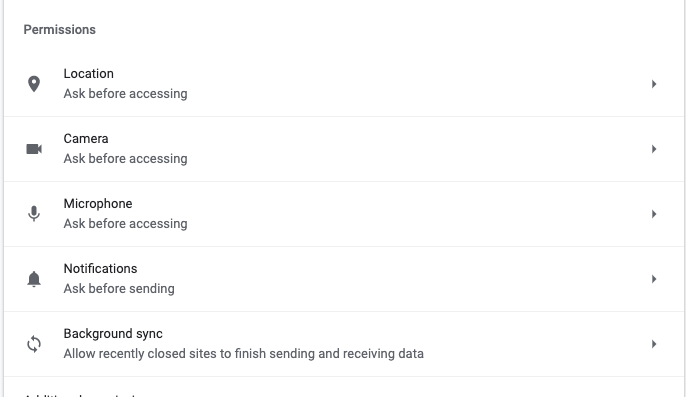Open the Location permission title
The height and width of the screenshot is (397, 686).
pos(88,74)
